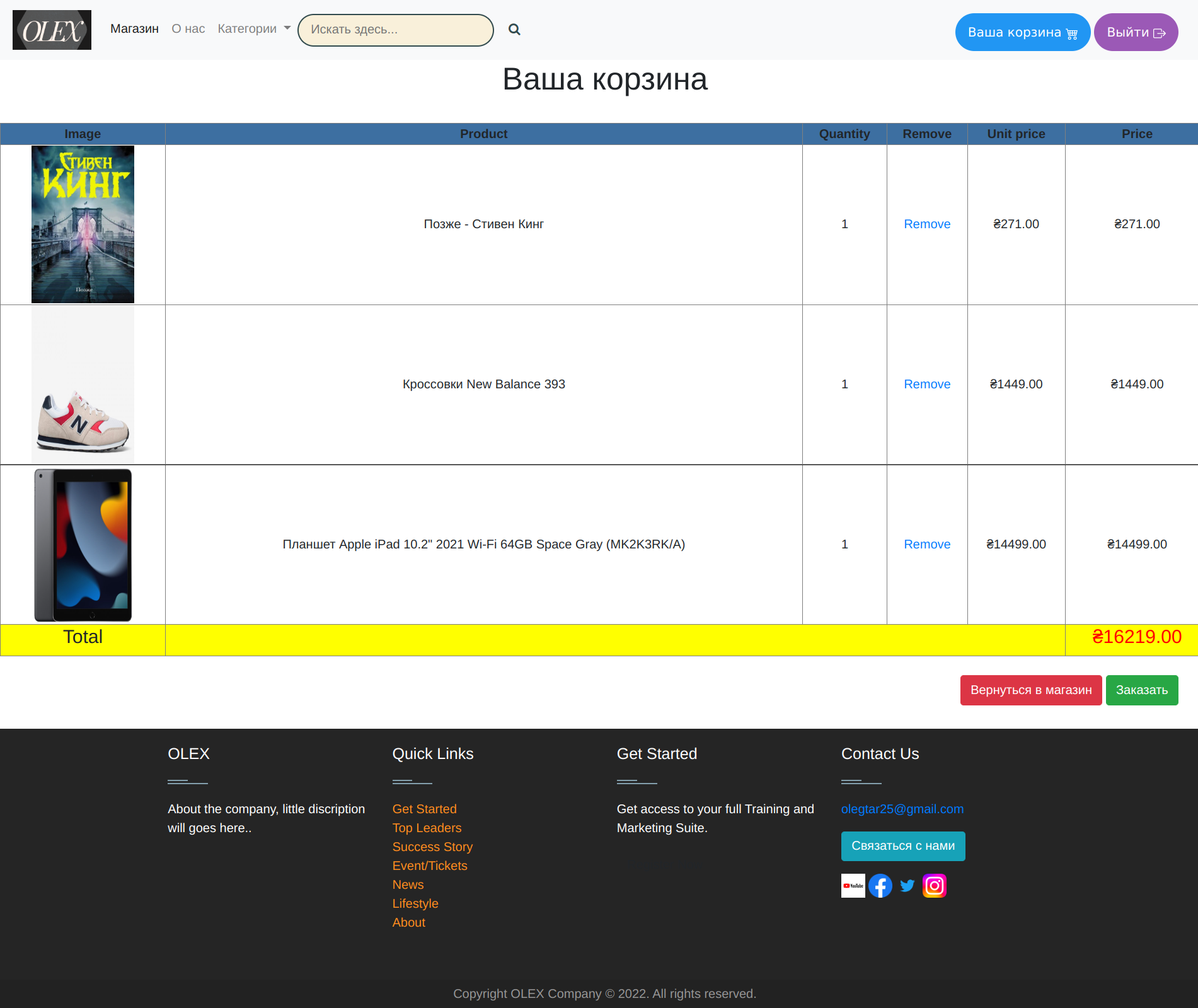Open the Twitter social icon
This screenshot has width=1198, height=1008.
[x=907, y=885]
